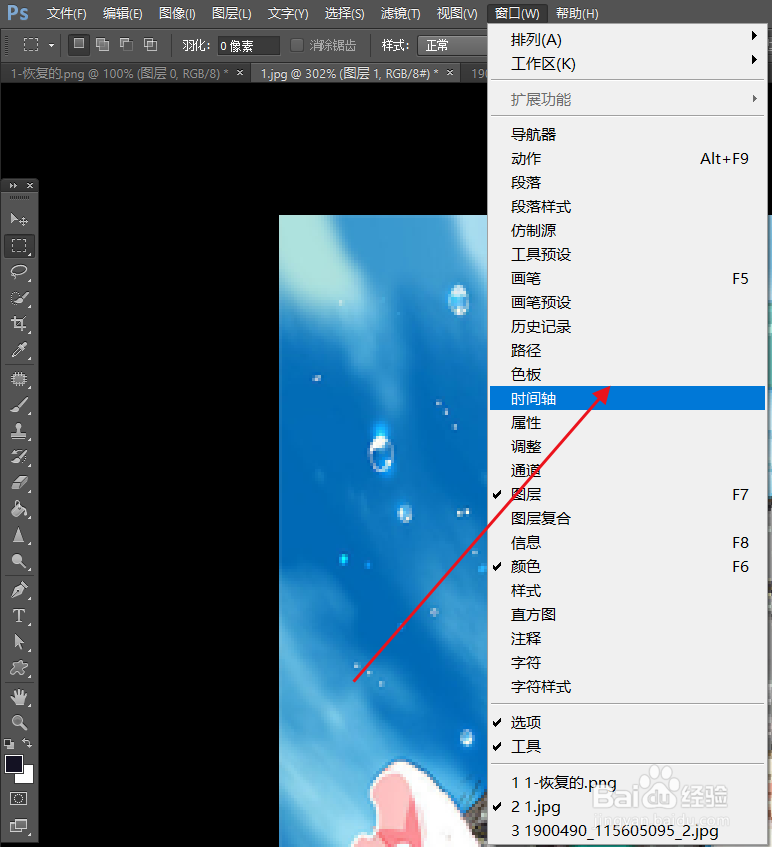
Task: Choose 动作 menu entry
Action: 627,158
